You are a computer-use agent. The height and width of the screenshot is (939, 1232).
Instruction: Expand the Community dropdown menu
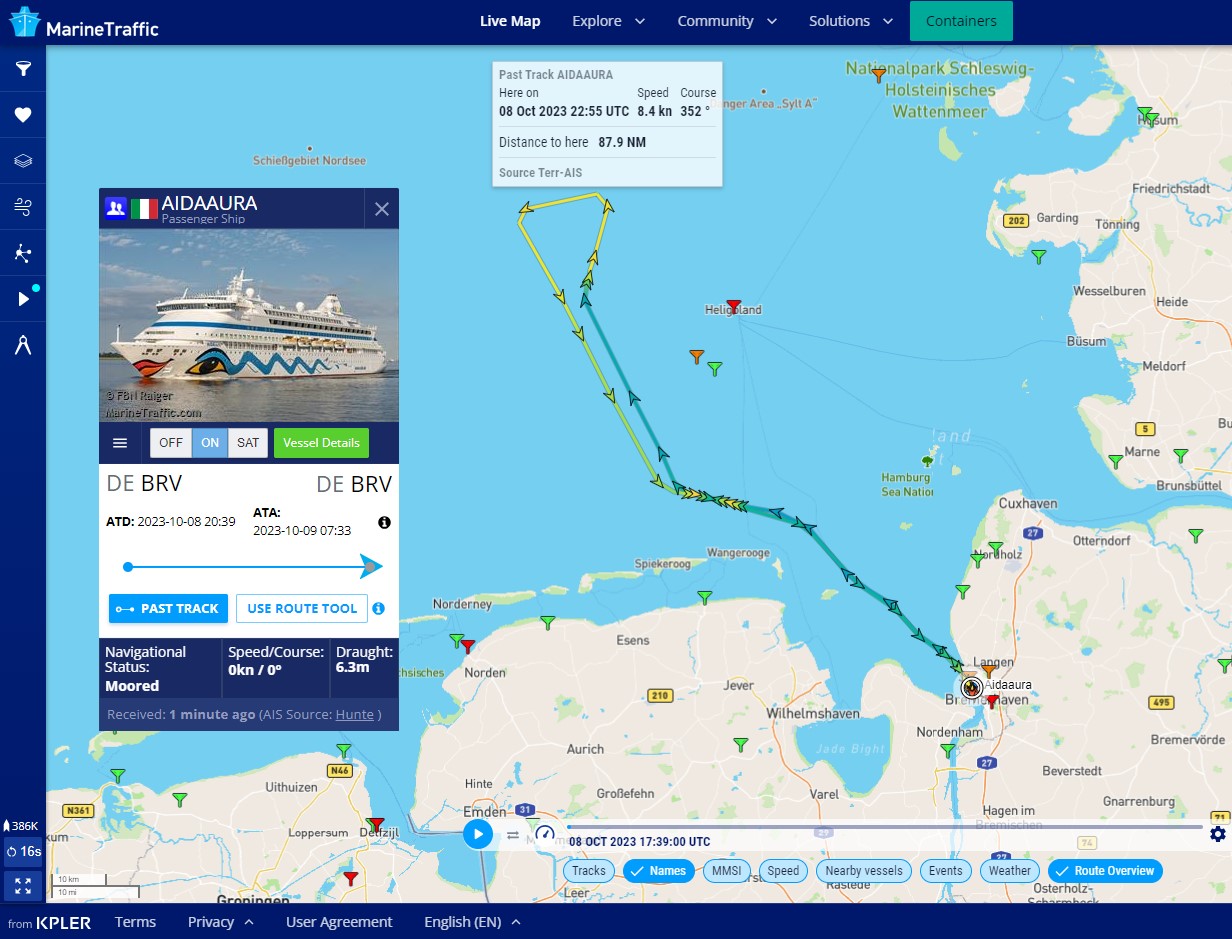pyautogui.click(x=727, y=21)
